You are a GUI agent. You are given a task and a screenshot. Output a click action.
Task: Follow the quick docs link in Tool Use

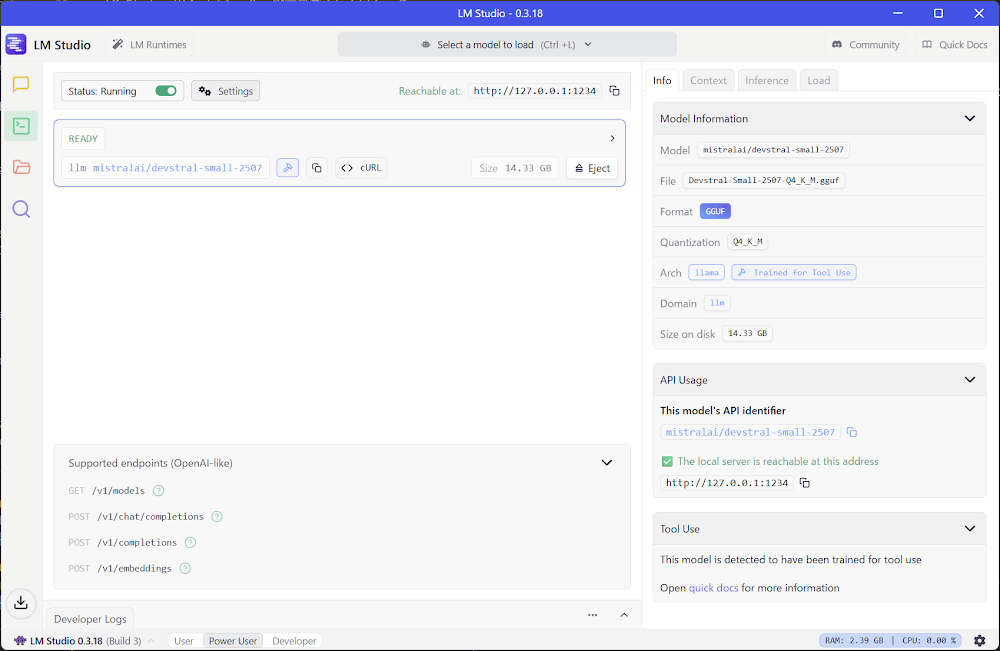pyautogui.click(x=713, y=588)
